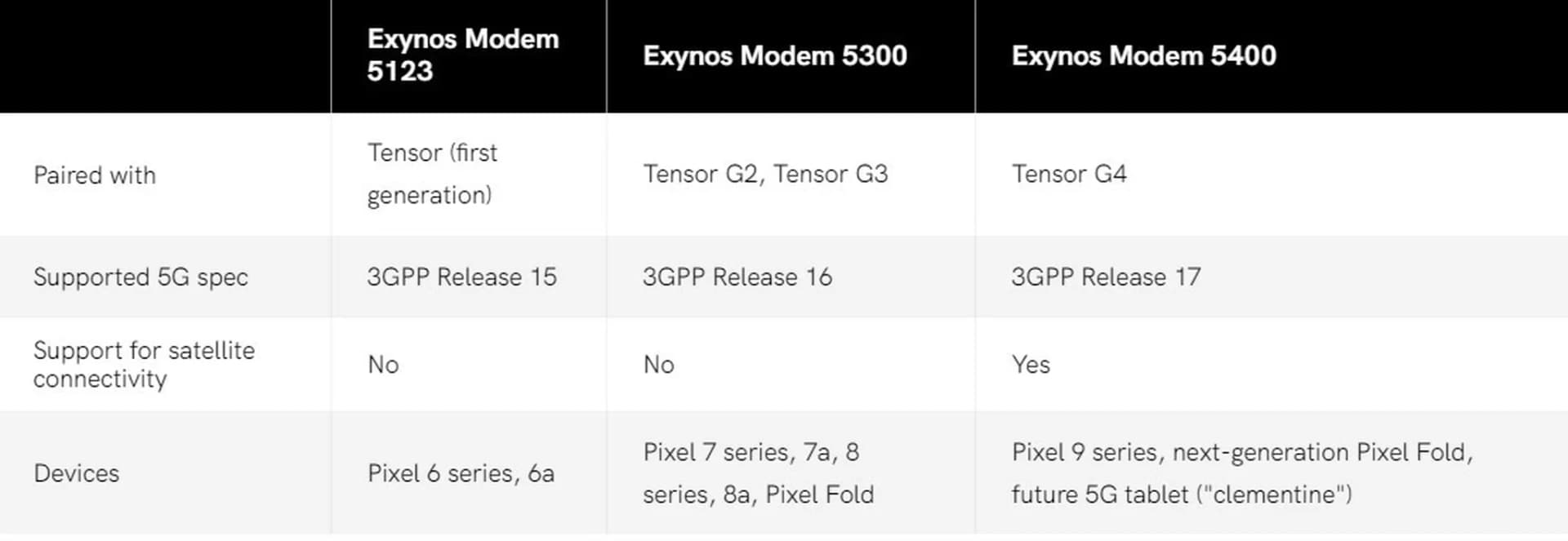Select the "Yes" satellite connectivity cell
Viewport: 1568px width, 541px height.
pyautogui.click(x=1031, y=365)
